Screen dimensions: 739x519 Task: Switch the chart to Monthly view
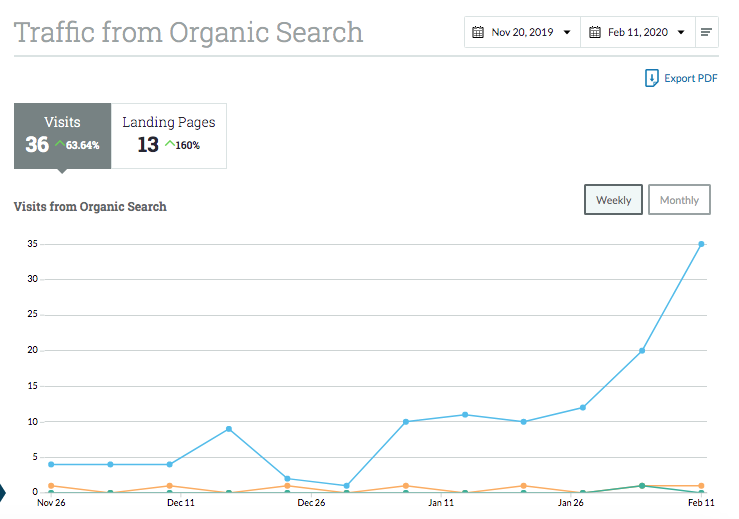point(679,200)
